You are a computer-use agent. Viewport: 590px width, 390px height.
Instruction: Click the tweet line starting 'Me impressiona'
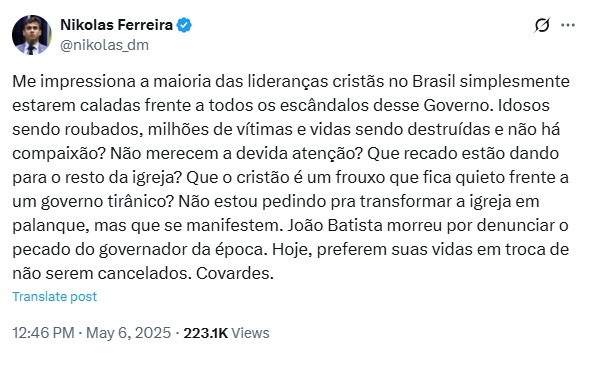pyautogui.click(x=291, y=82)
